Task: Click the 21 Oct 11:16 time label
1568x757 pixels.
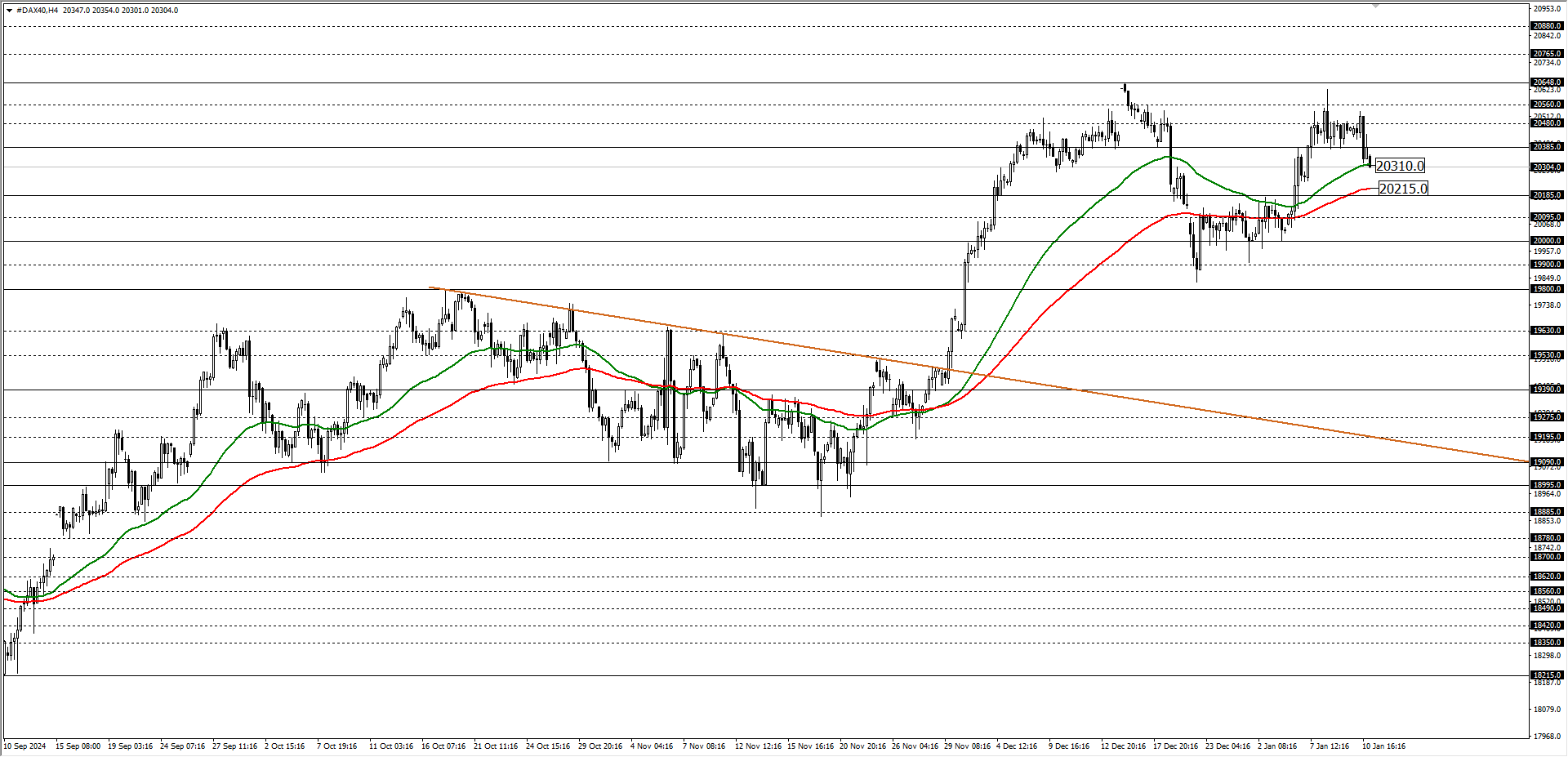Action: (x=496, y=746)
